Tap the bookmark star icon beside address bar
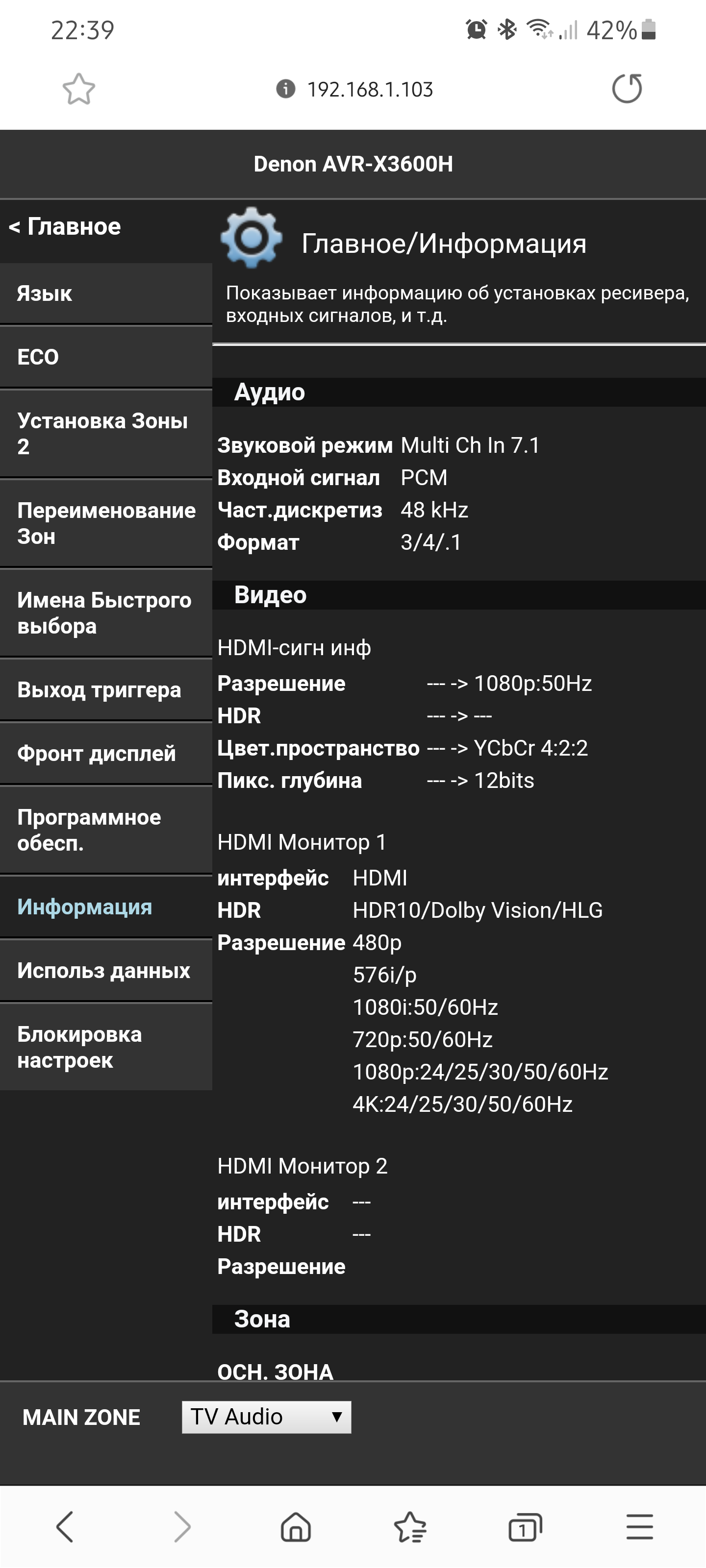The height and width of the screenshot is (1568, 706). [x=79, y=90]
